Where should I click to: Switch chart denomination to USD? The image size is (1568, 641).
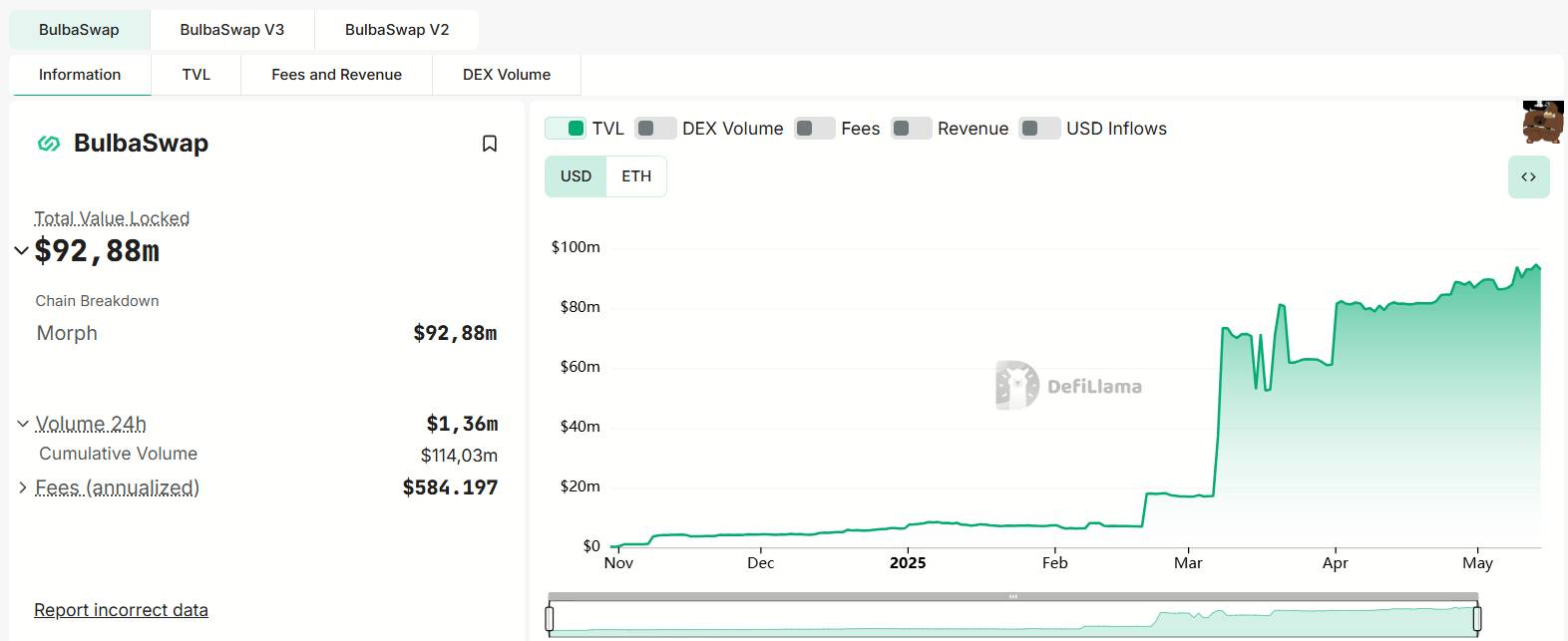coord(576,176)
